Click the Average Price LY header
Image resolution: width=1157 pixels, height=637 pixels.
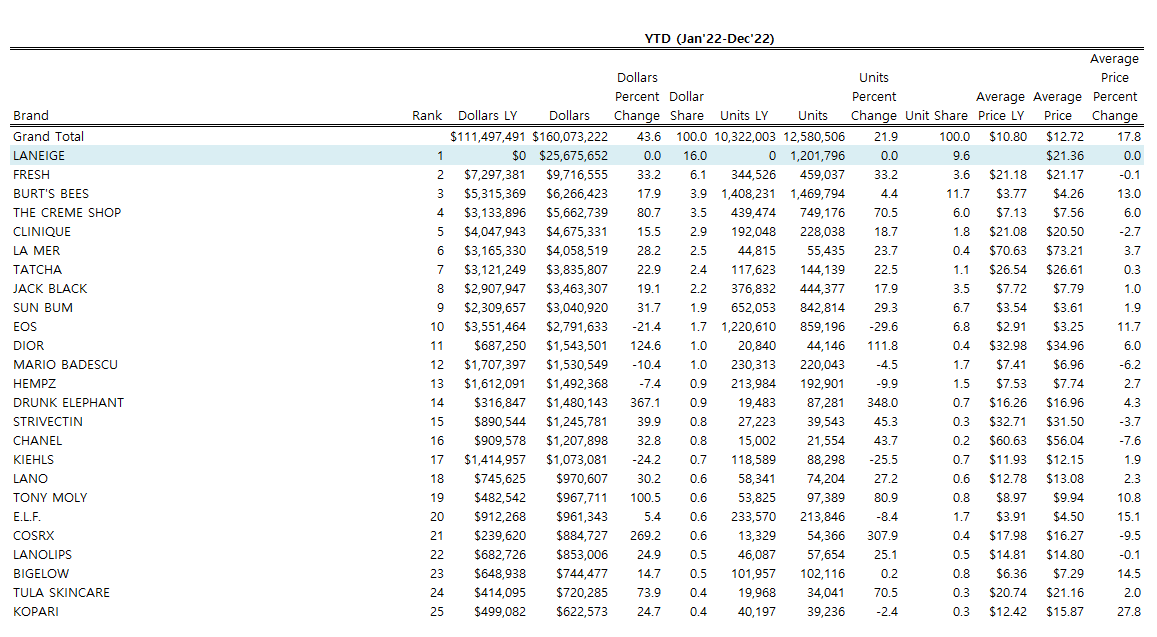click(x=1000, y=106)
